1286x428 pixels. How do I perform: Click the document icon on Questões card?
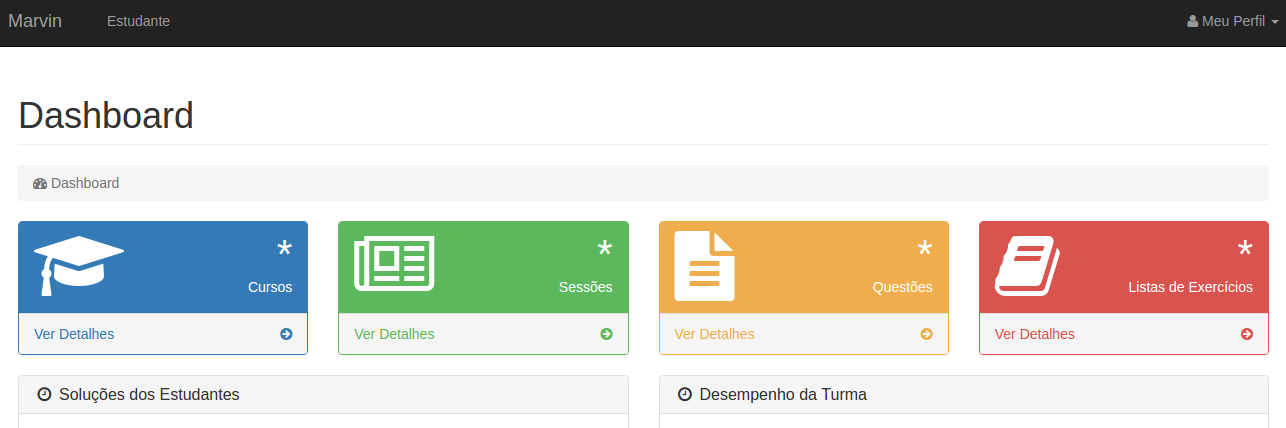click(x=704, y=266)
